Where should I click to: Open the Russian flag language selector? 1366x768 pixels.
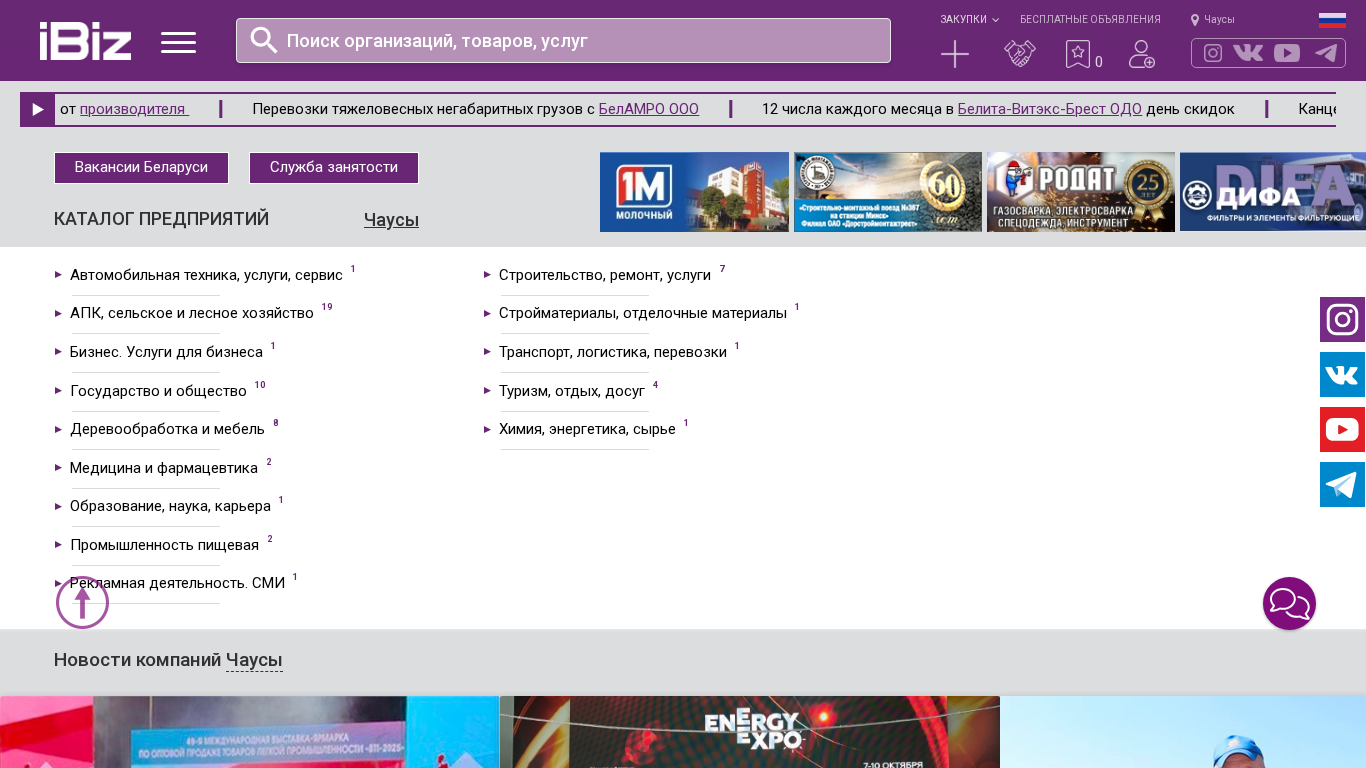(x=1332, y=20)
